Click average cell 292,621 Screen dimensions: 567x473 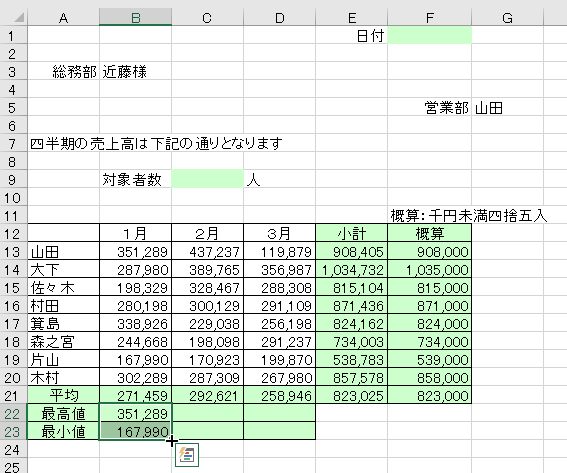208,395
